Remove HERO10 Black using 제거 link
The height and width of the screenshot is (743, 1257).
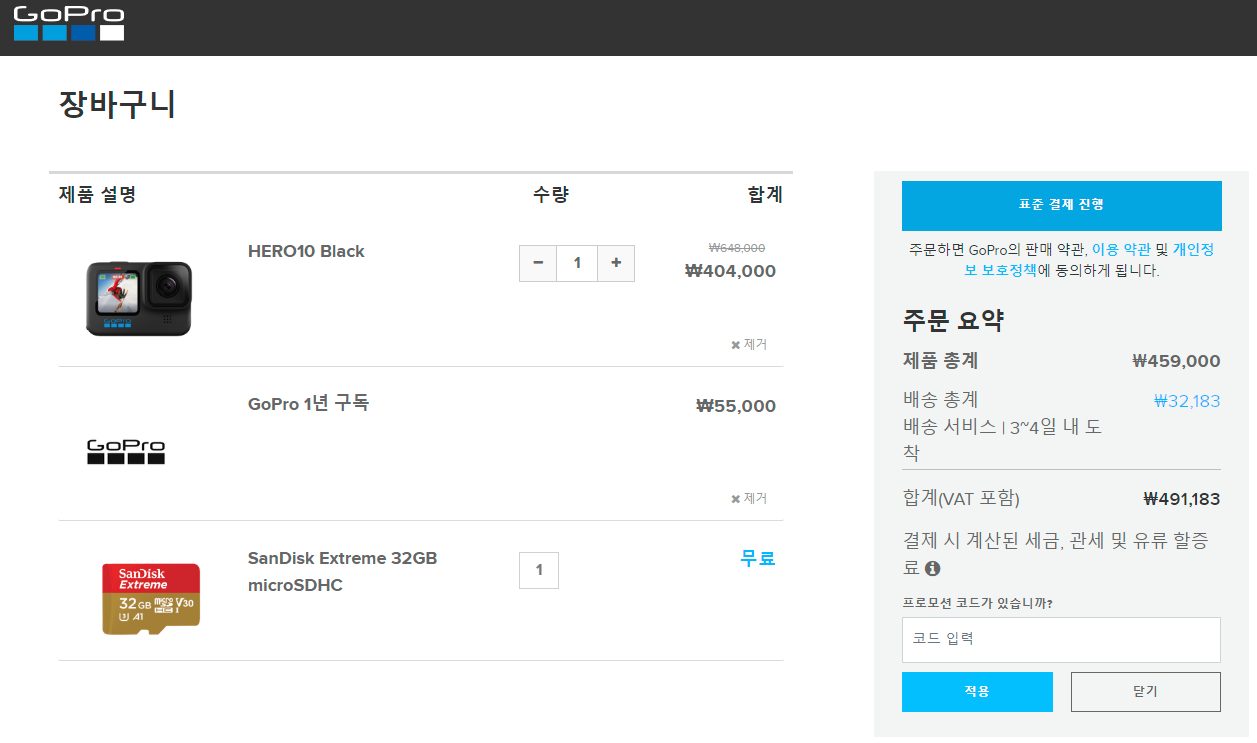click(x=749, y=344)
